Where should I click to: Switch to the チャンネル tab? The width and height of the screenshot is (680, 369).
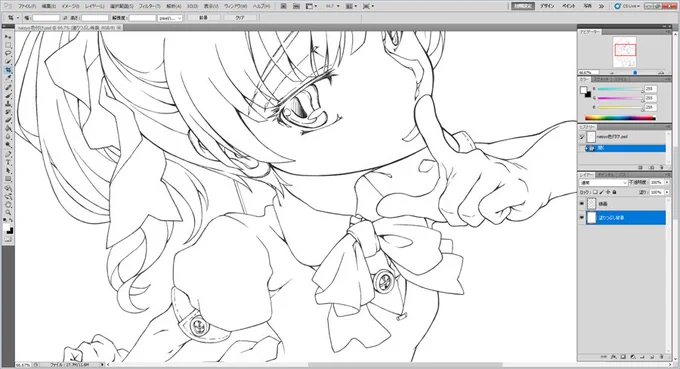point(605,175)
